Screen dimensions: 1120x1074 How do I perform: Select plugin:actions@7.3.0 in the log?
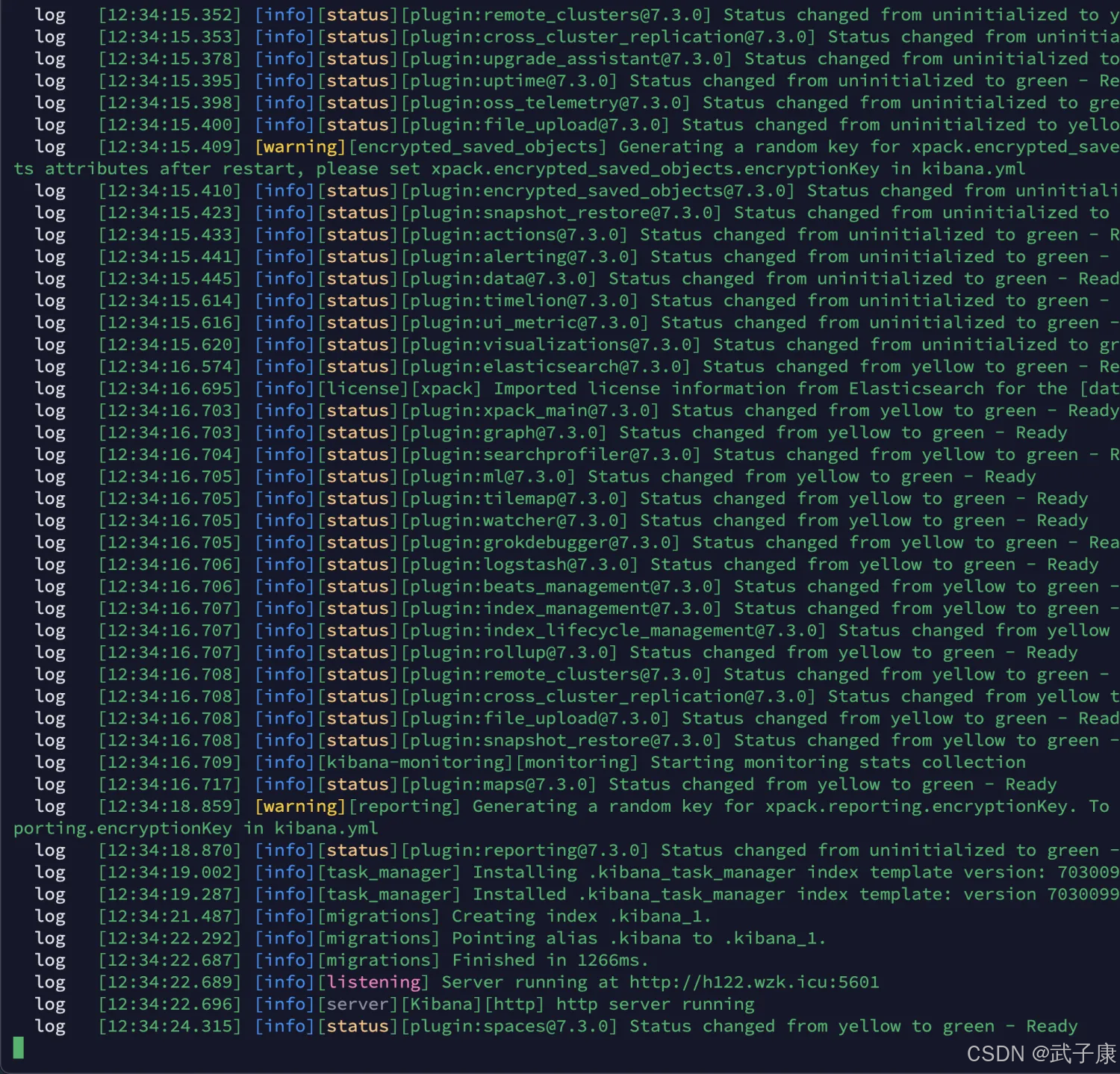click(514, 235)
